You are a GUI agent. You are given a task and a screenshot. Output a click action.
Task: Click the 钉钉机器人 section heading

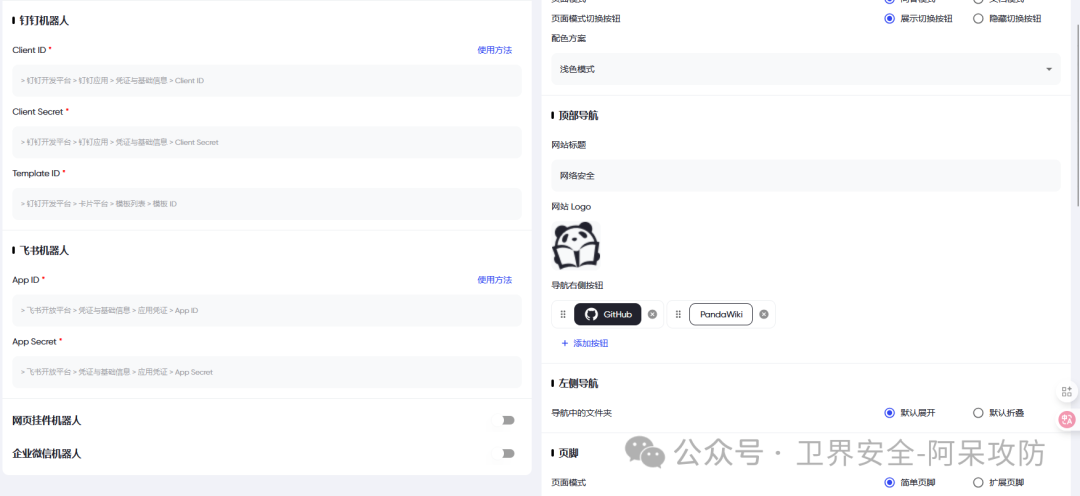[44, 21]
